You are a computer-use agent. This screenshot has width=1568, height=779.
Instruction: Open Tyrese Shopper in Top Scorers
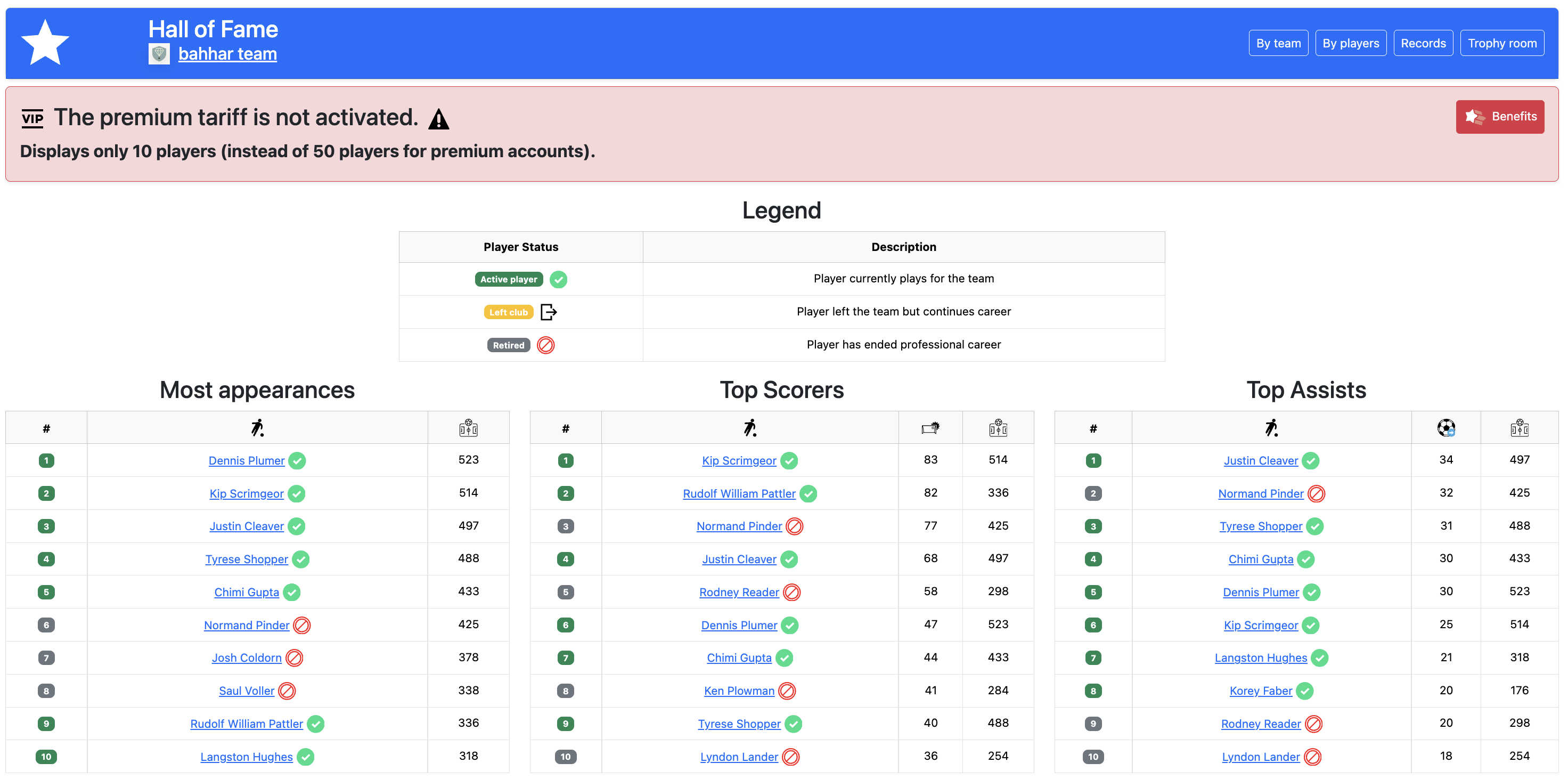point(739,724)
